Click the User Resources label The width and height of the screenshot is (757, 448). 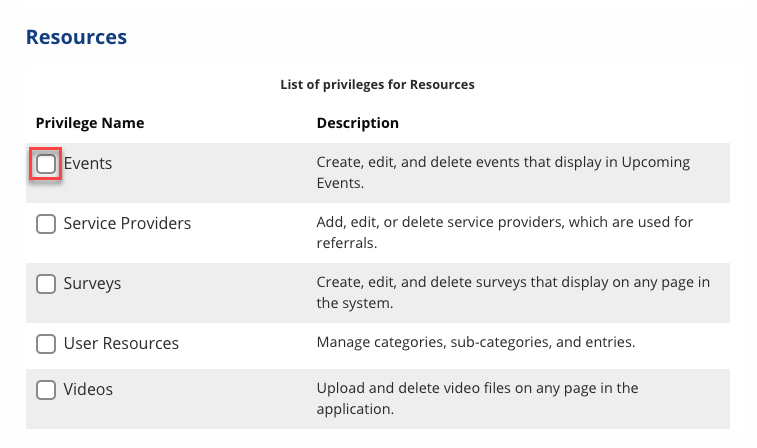[121, 343]
